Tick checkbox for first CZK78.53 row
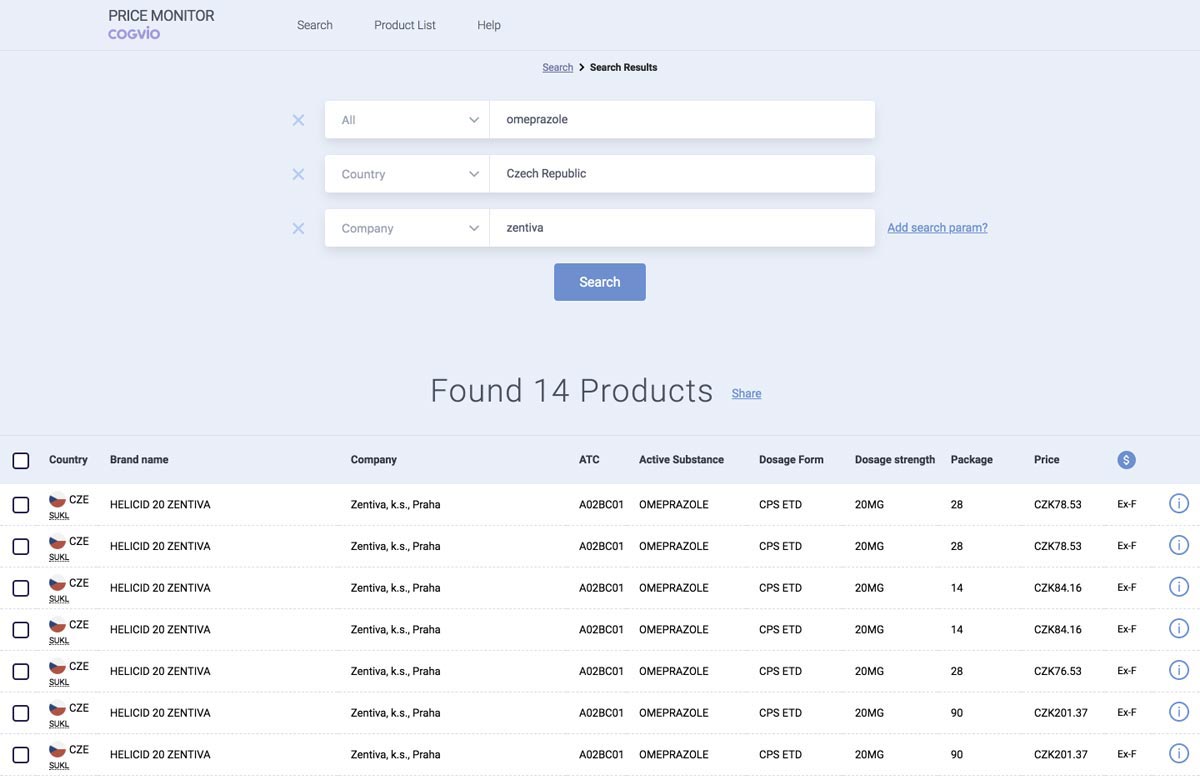Screen dimensions: 1200x780 pos(21,505)
